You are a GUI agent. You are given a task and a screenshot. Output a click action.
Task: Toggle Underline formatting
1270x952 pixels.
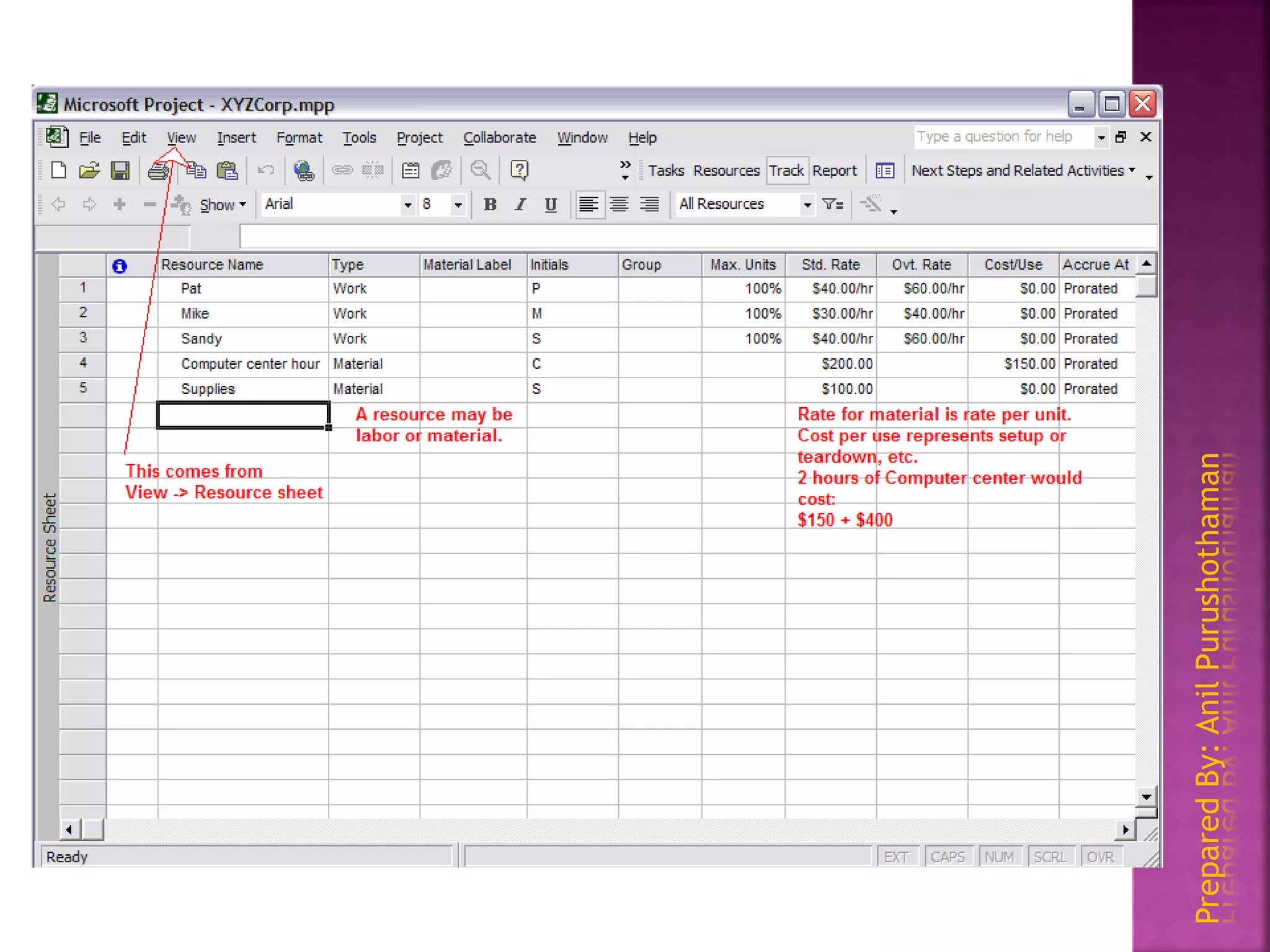click(551, 205)
